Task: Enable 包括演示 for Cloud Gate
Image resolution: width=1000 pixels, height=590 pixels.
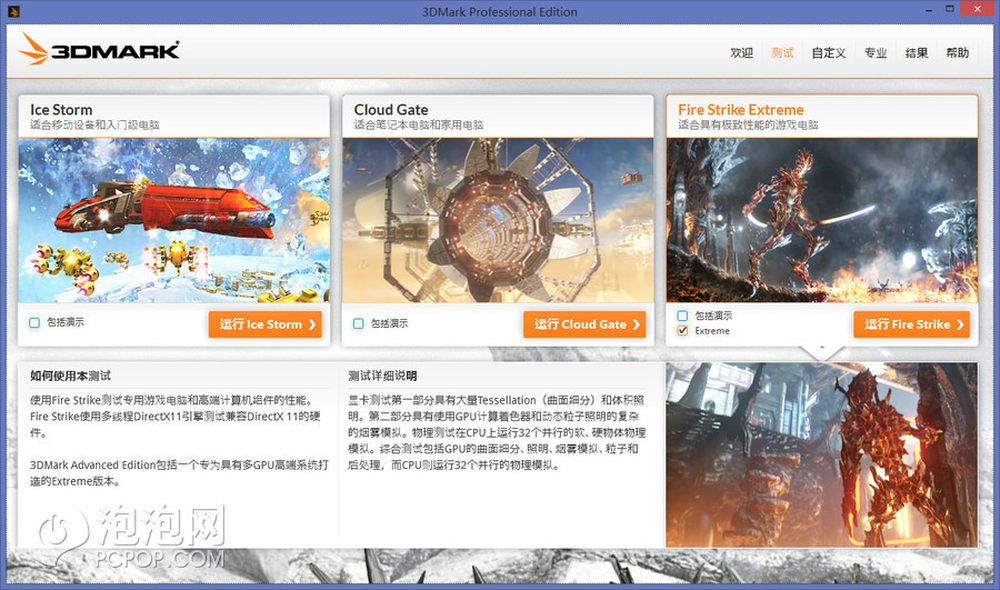Action: [358, 324]
